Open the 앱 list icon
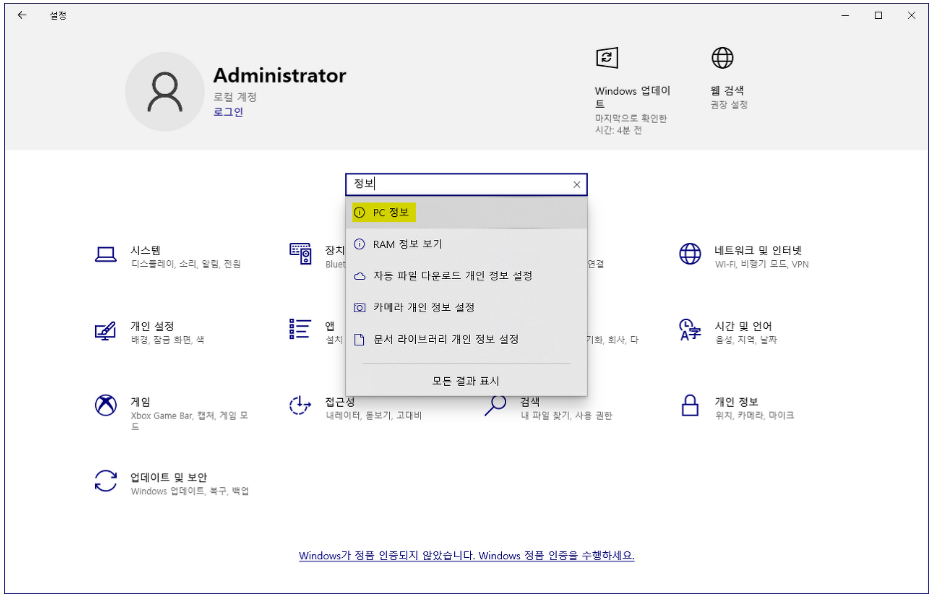930x594 pixels. pyautogui.click(x=300, y=329)
